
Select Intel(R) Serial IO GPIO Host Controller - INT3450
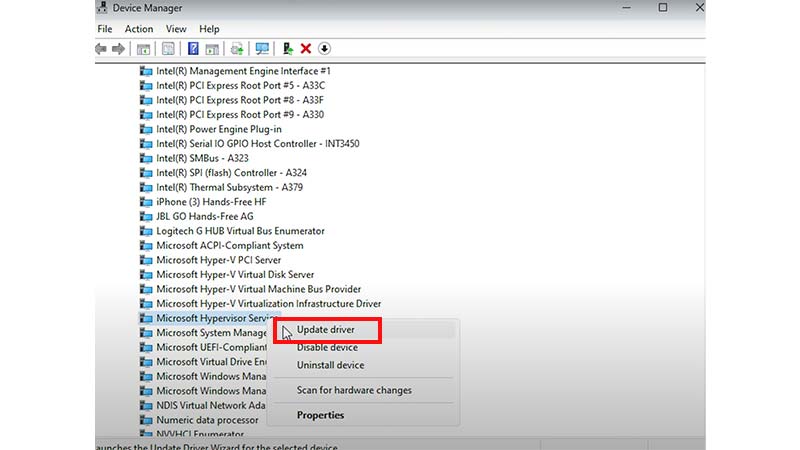click(x=258, y=144)
